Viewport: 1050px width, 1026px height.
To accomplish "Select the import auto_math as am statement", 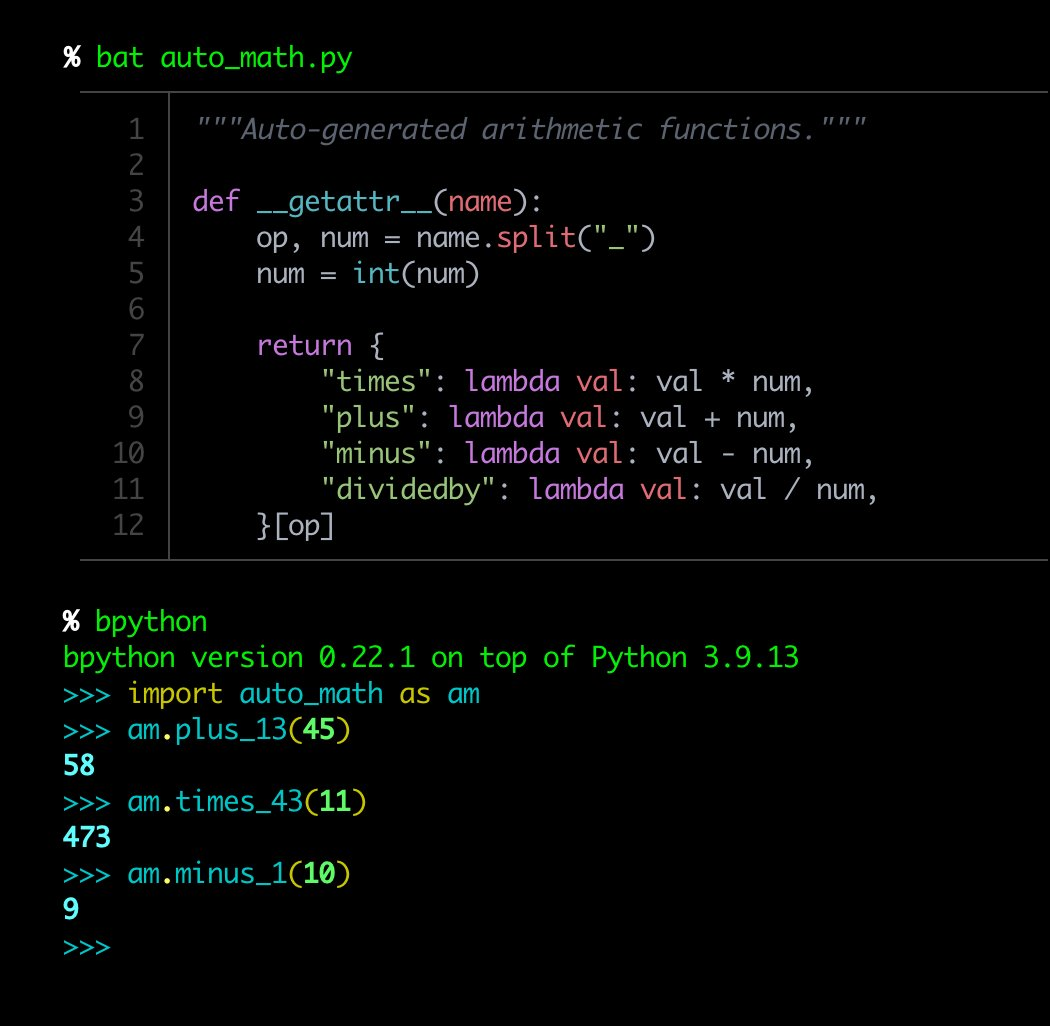I will pos(305,692).
